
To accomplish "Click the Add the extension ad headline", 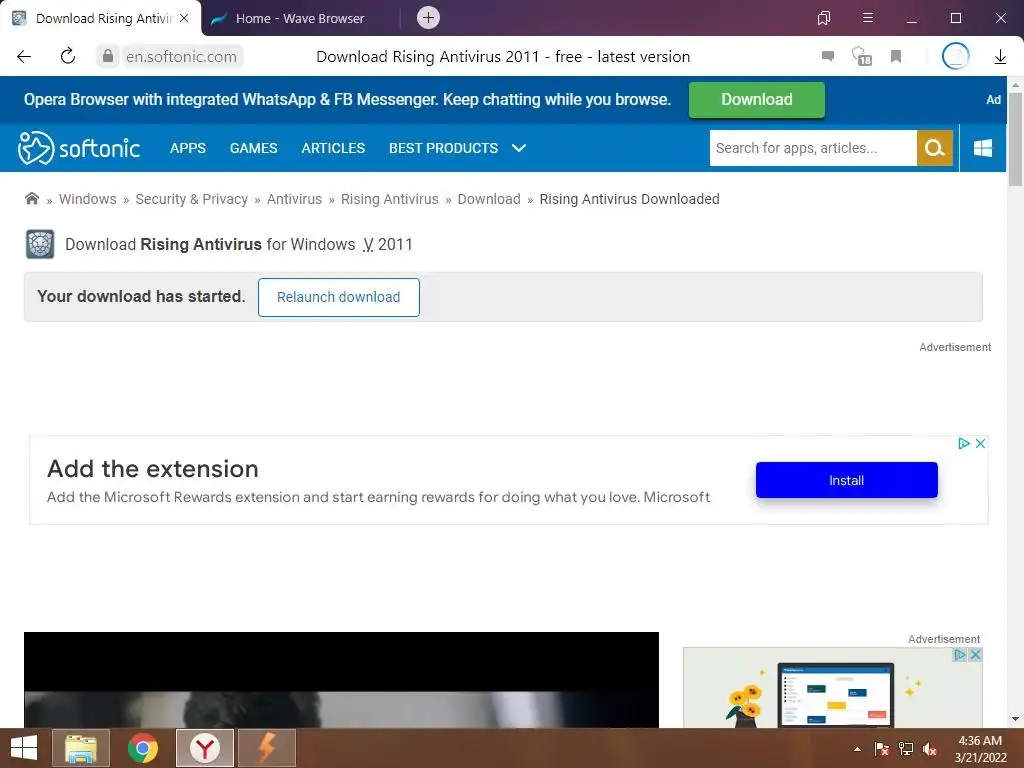I will click(153, 469).
